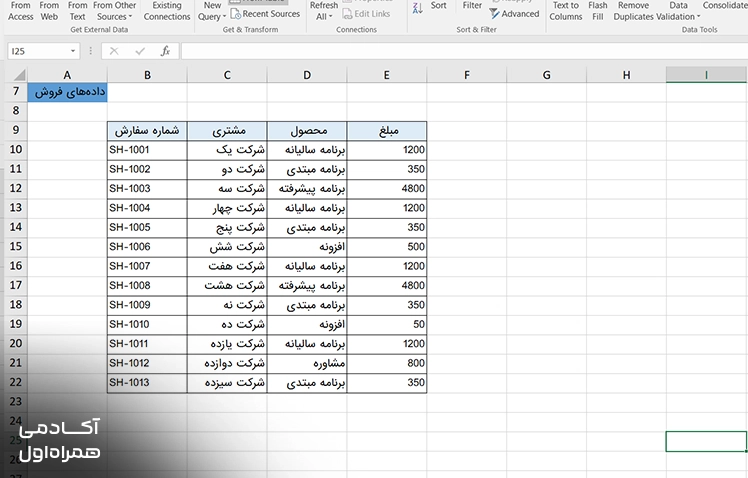Select column C header

pyautogui.click(x=227, y=75)
